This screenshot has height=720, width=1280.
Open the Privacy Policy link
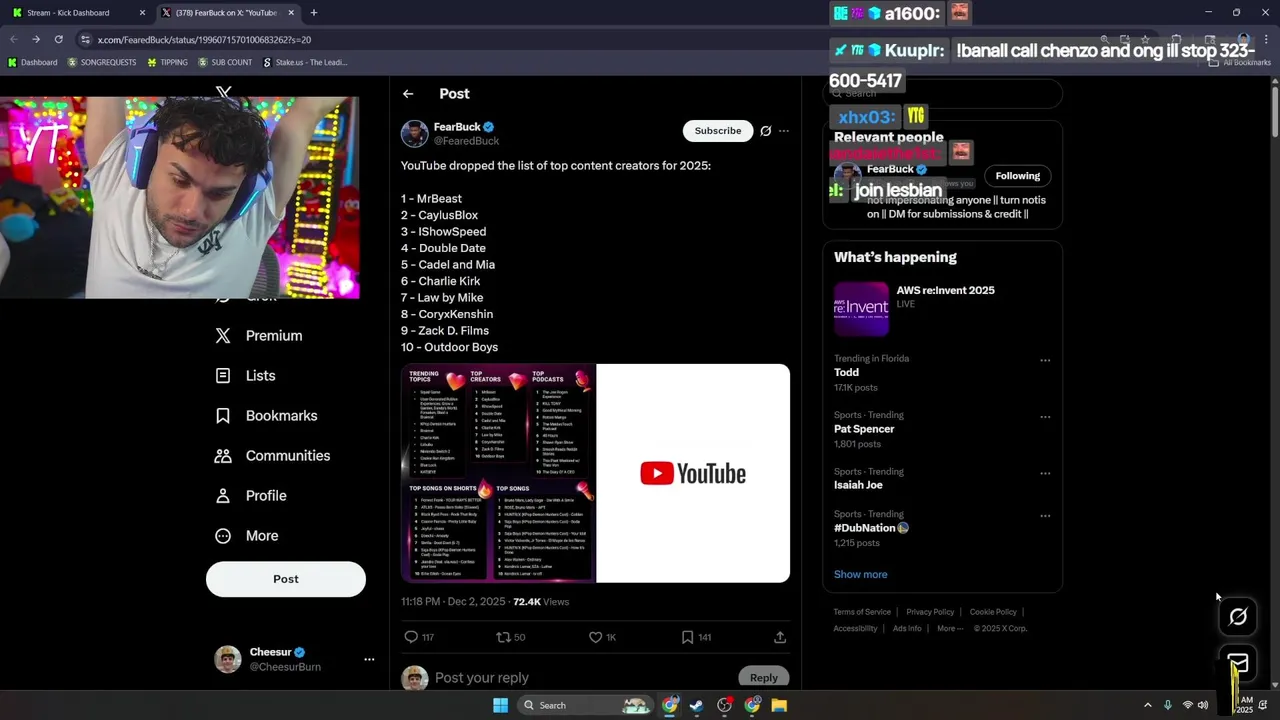[930, 612]
